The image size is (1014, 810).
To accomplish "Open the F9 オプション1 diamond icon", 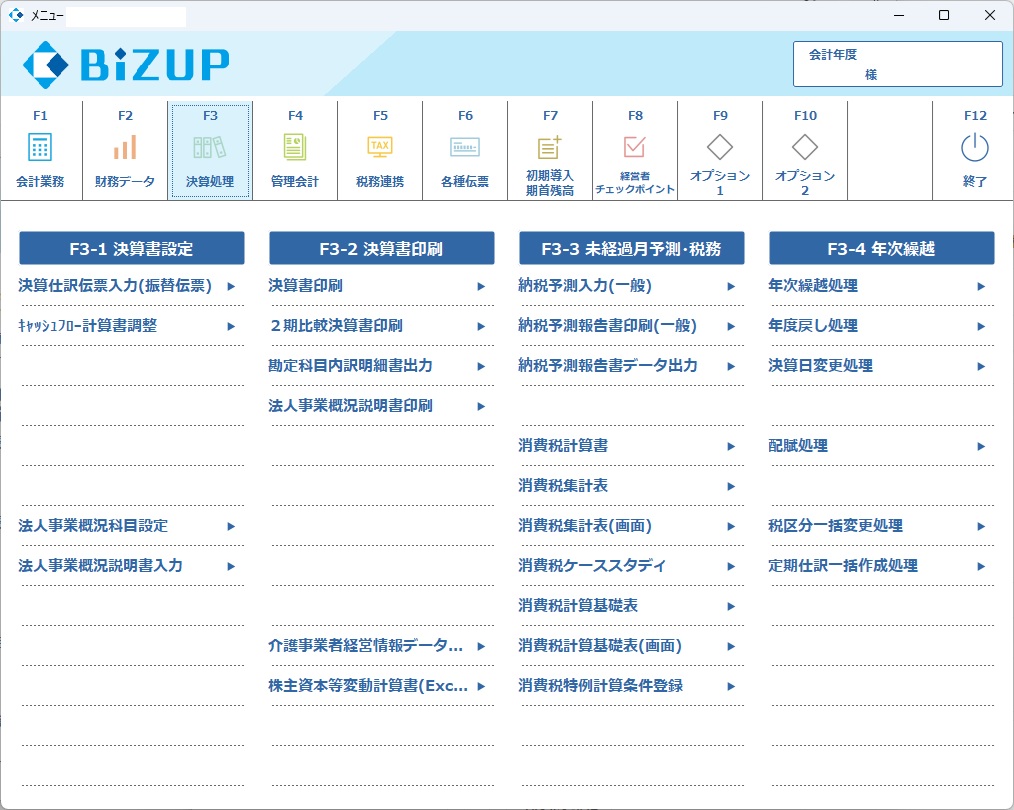I will 720,147.
